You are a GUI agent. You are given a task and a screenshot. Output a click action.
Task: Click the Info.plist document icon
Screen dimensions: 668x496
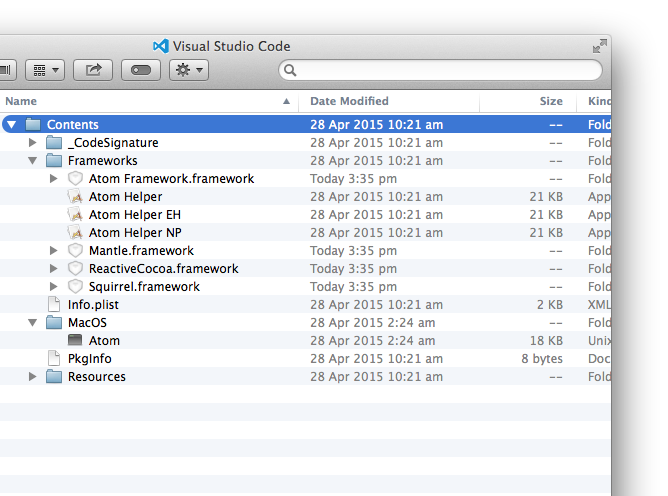coord(54,305)
